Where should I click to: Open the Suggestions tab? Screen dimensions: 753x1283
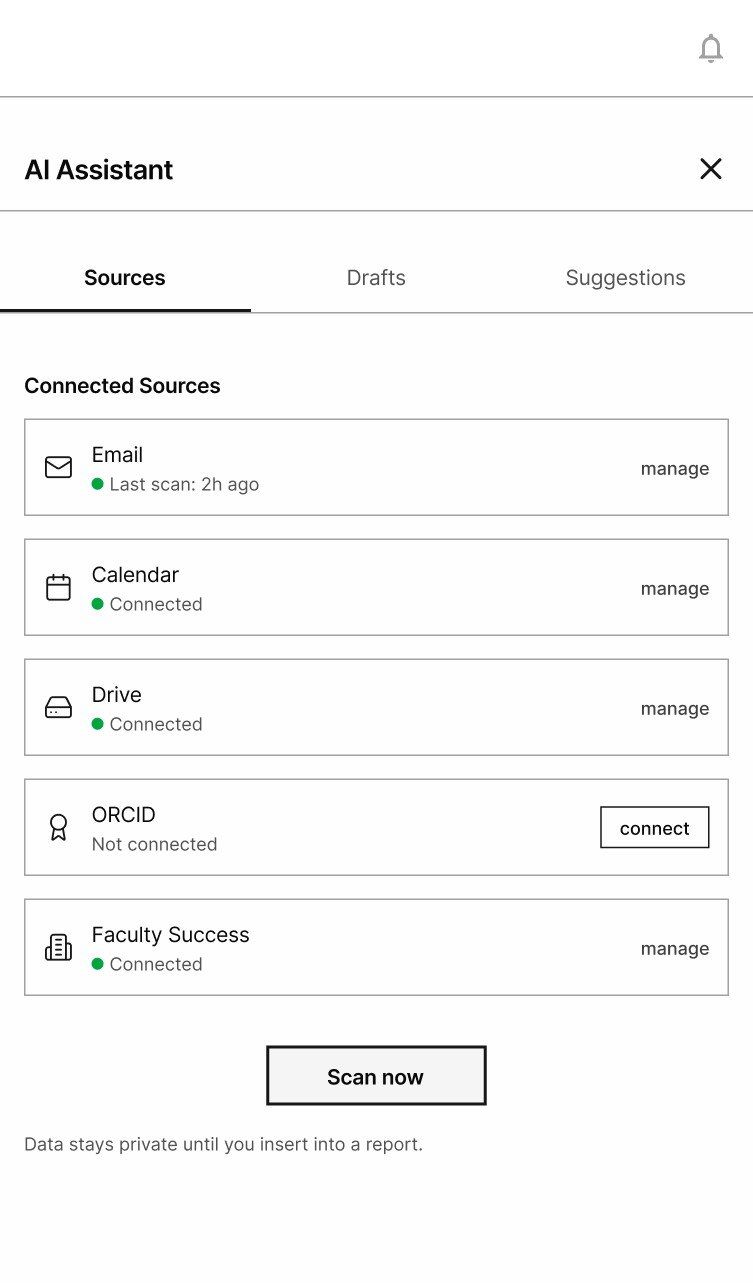click(x=625, y=278)
